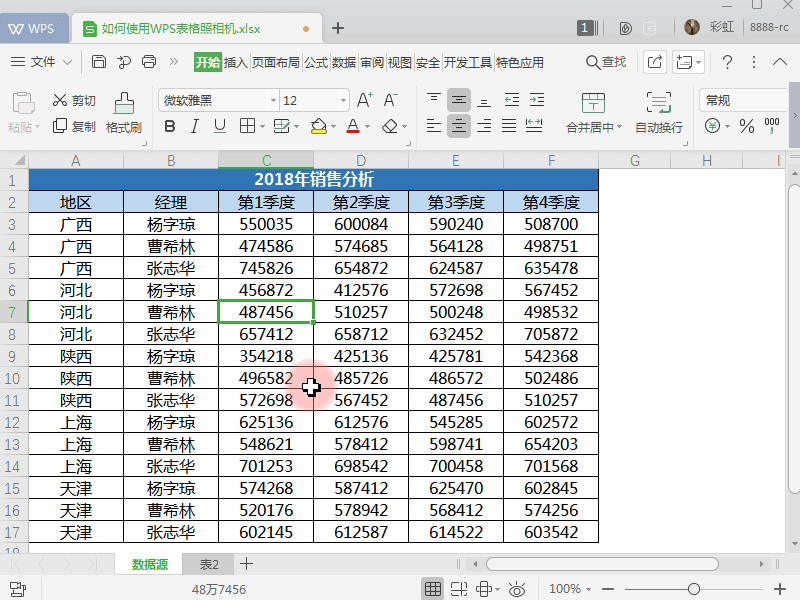
Task: Click the distributed alignment icon
Action: pyautogui.click(x=534, y=126)
